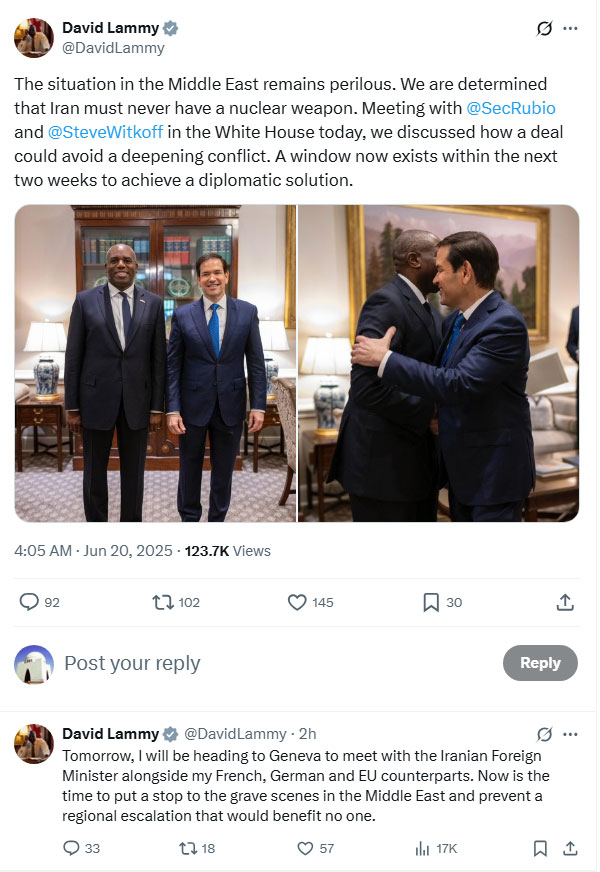Click the Grok icon on main post

pos(545,29)
